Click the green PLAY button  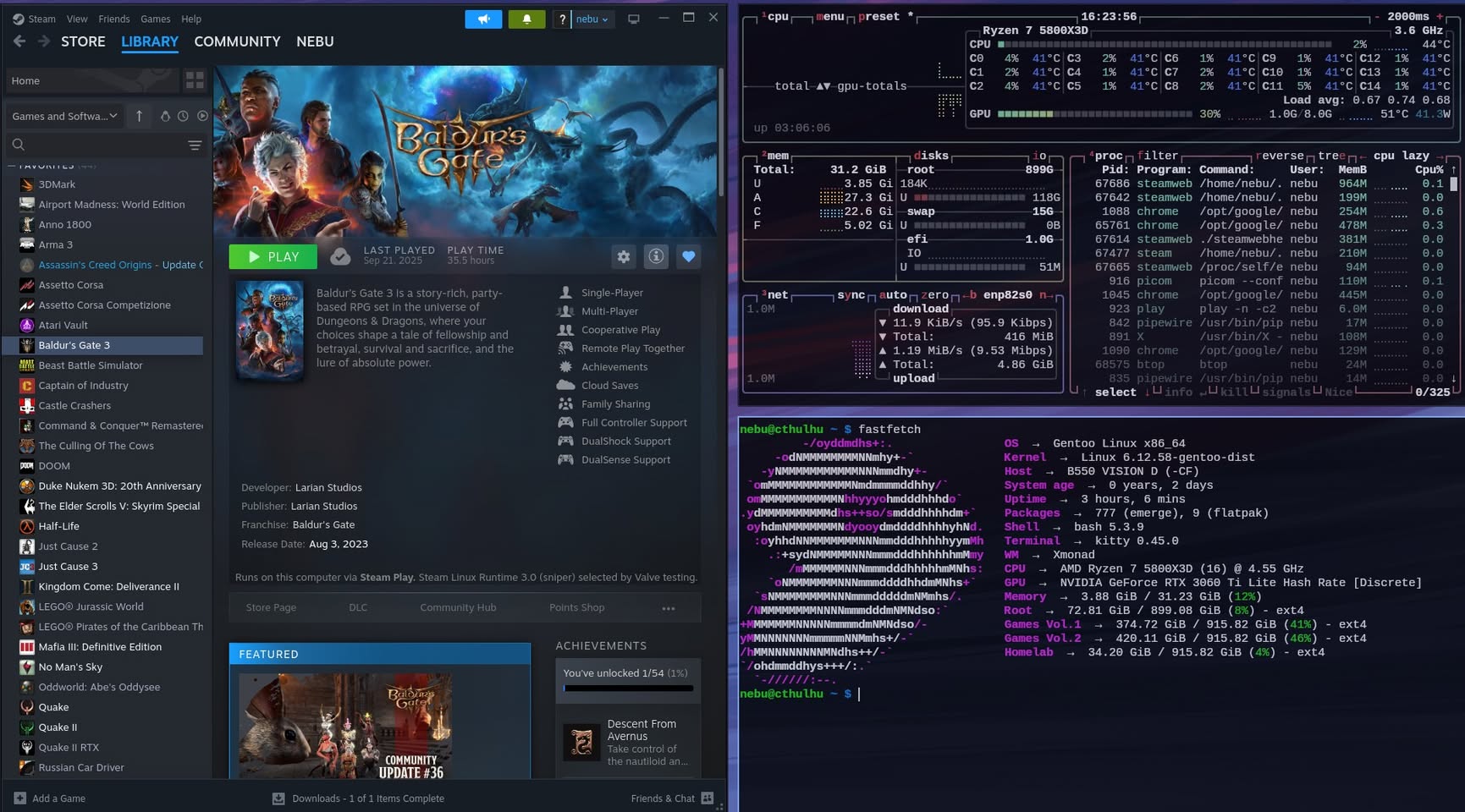(x=273, y=256)
